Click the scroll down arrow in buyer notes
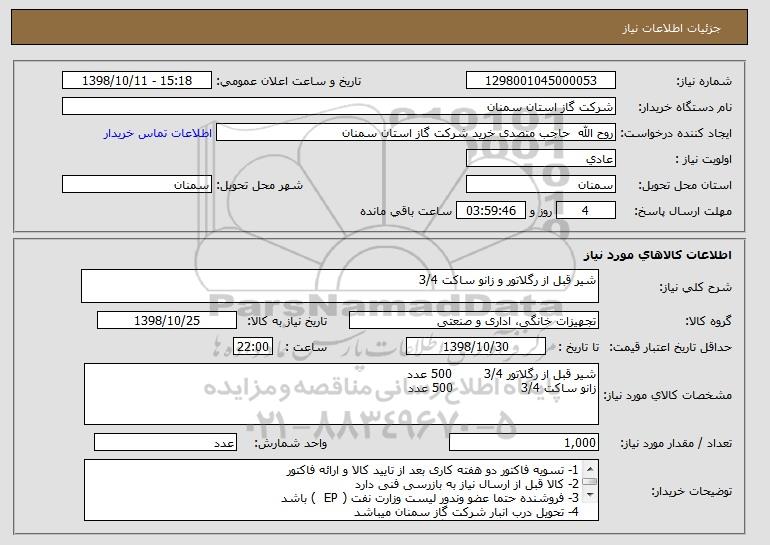Viewport: 770px width, 545px height. [590, 495]
